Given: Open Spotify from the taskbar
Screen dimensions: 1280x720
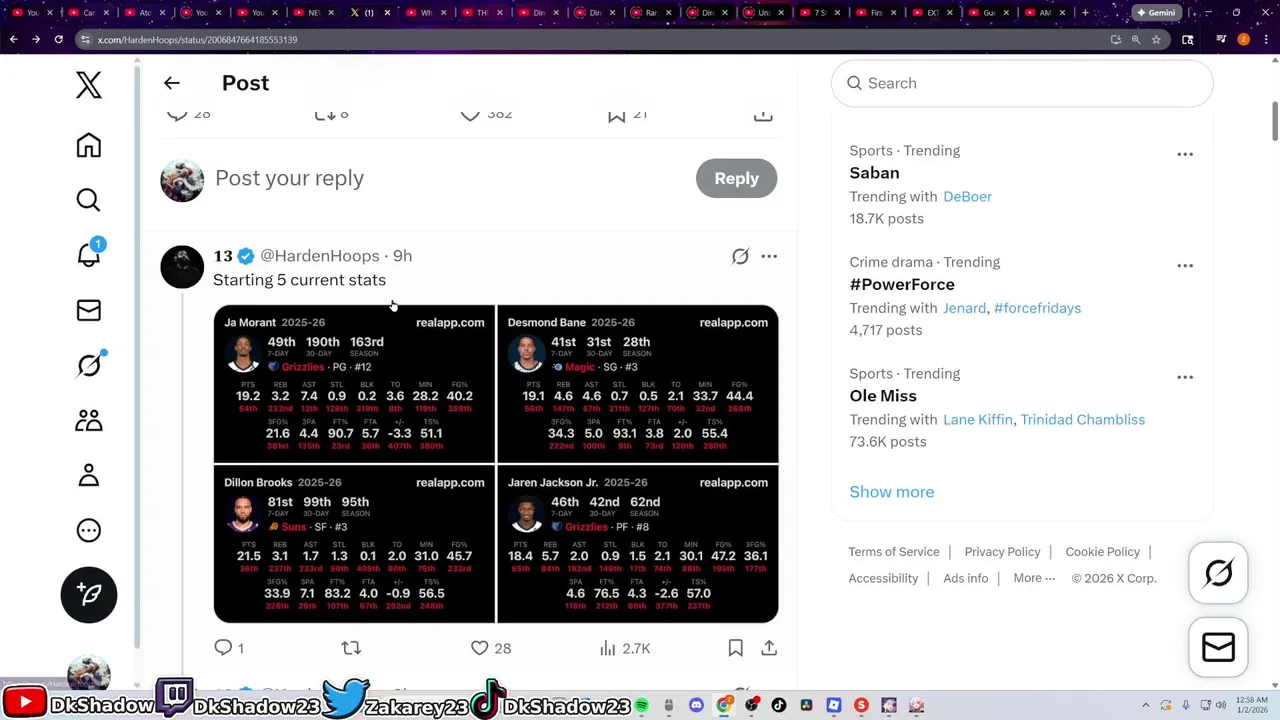Looking at the screenshot, I should click(x=642, y=706).
